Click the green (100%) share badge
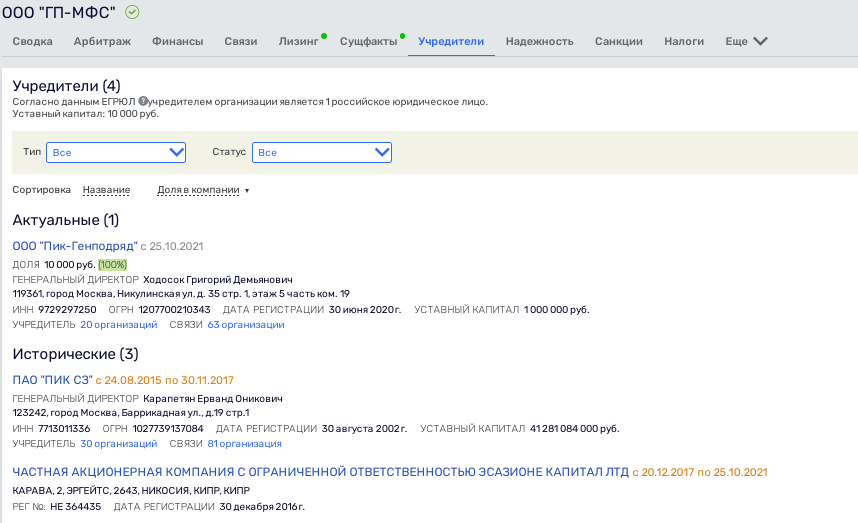This screenshot has height=523, width=858. 112,265
